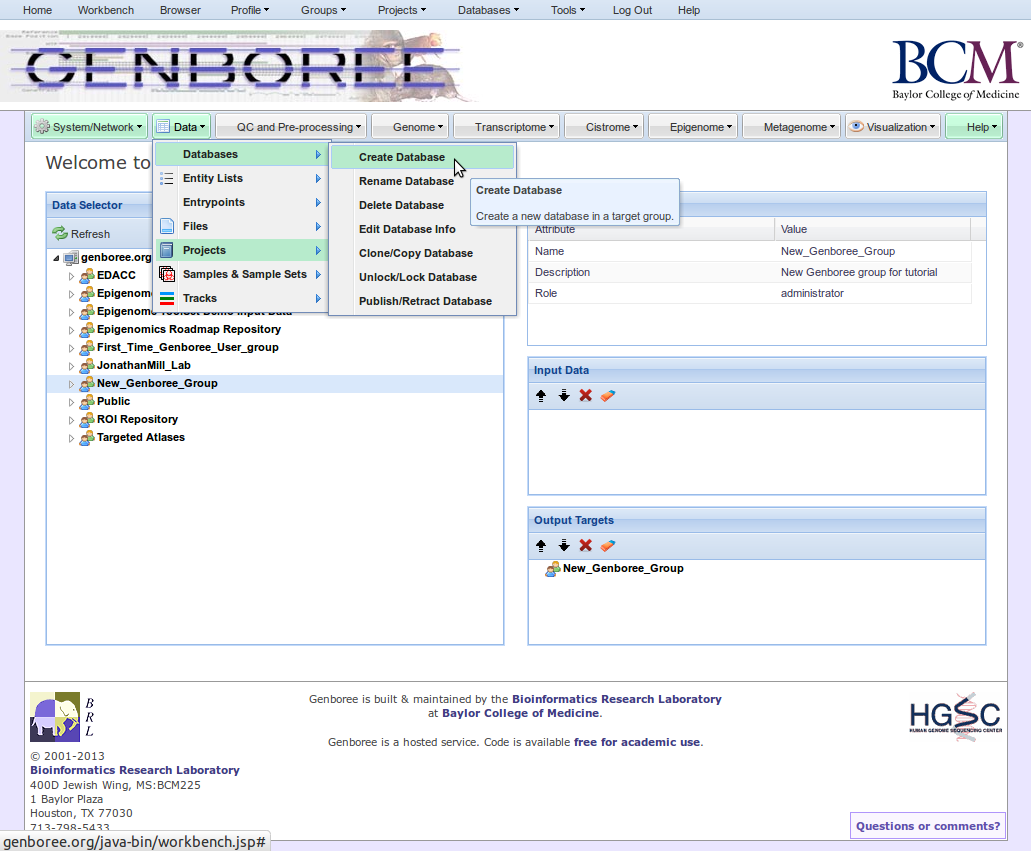Open the Visualization toolbar dropdown
This screenshot has height=851, width=1031.
pyautogui.click(x=892, y=127)
